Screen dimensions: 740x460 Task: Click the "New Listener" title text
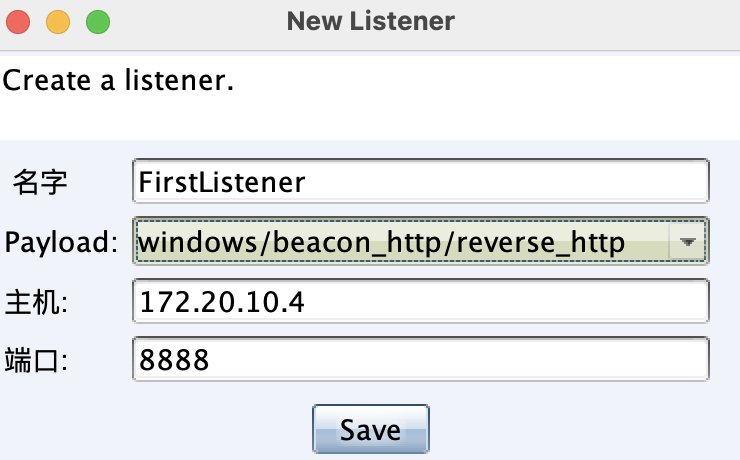click(370, 21)
